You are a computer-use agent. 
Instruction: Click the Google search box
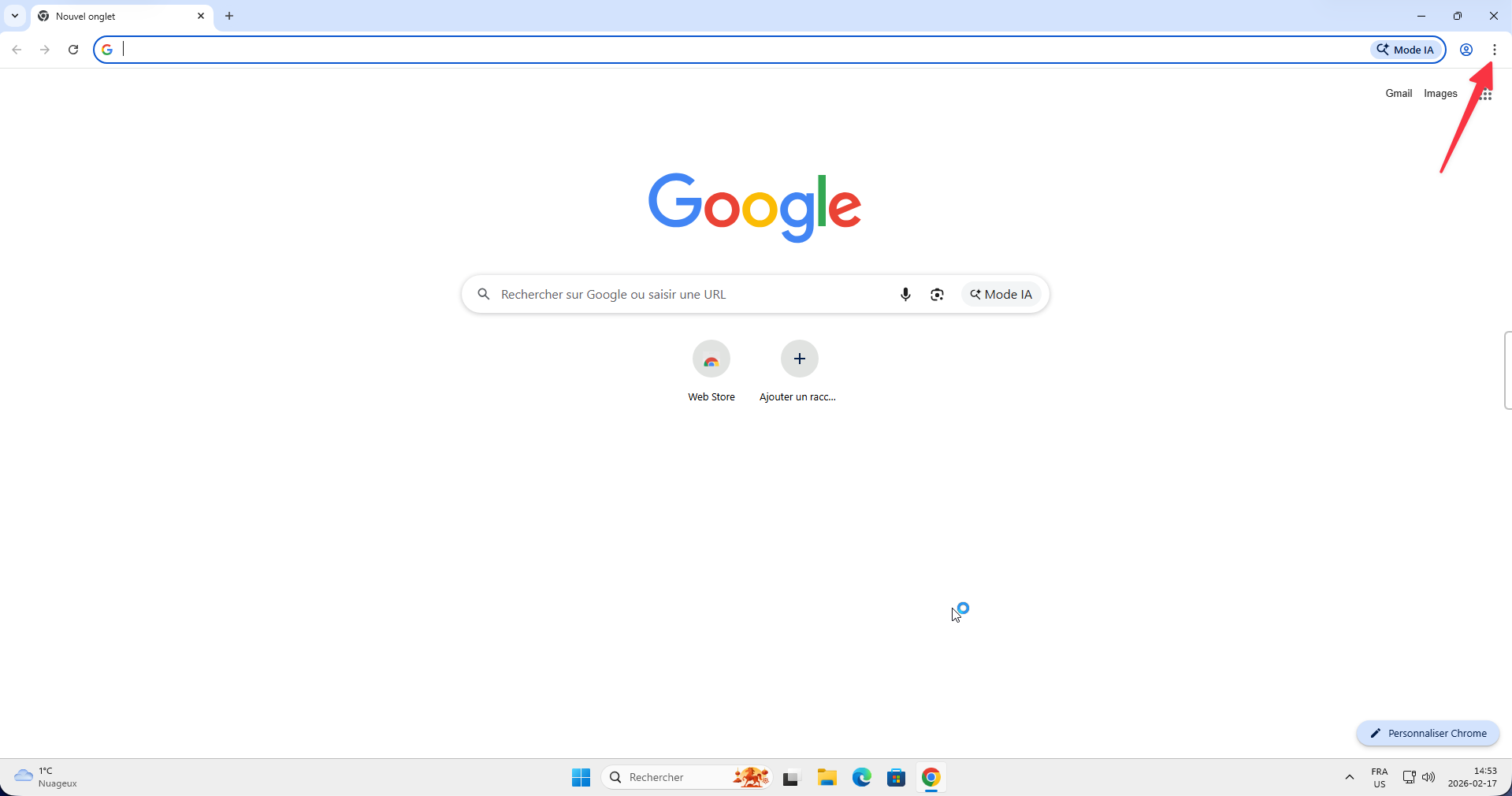[x=755, y=294]
